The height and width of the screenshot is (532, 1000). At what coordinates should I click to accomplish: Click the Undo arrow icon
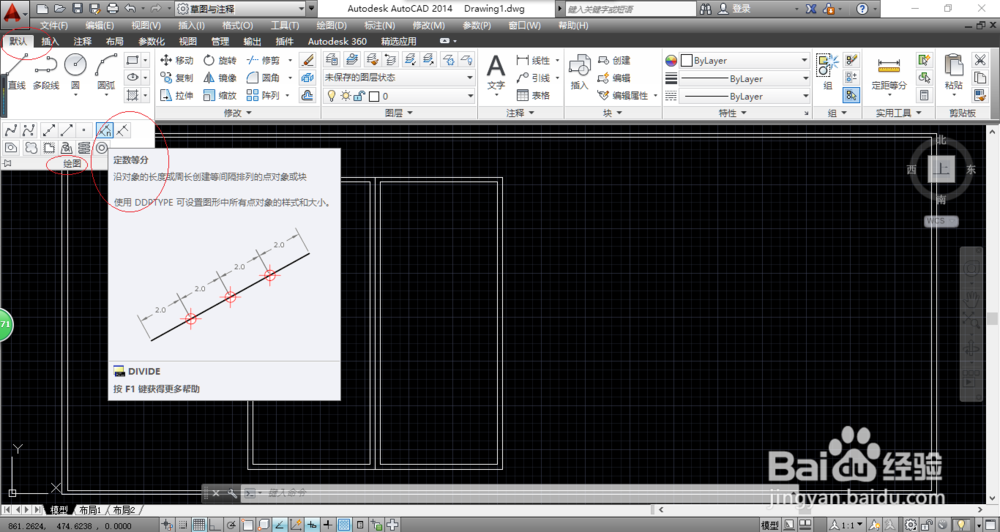(x=130, y=9)
